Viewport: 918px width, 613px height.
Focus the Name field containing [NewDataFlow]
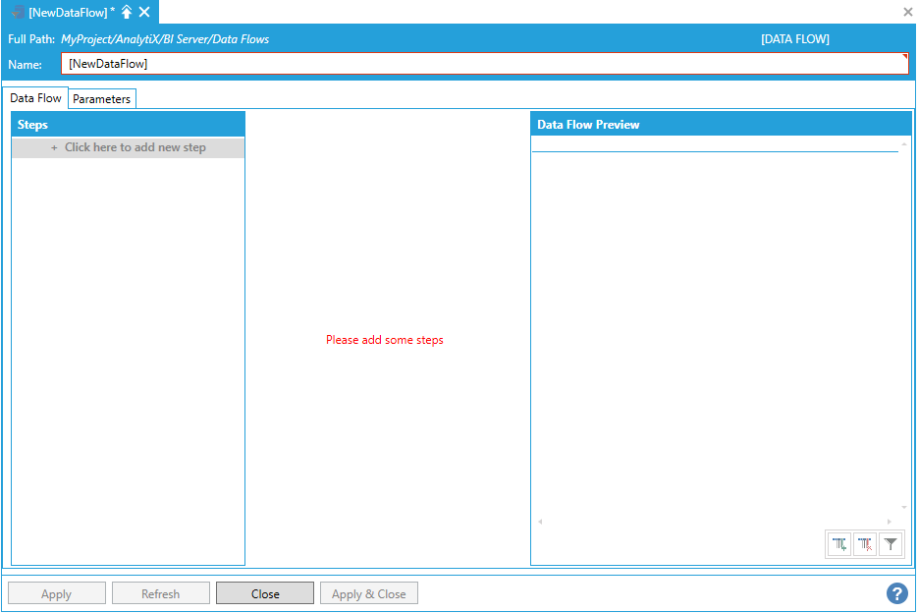(484, 64)
